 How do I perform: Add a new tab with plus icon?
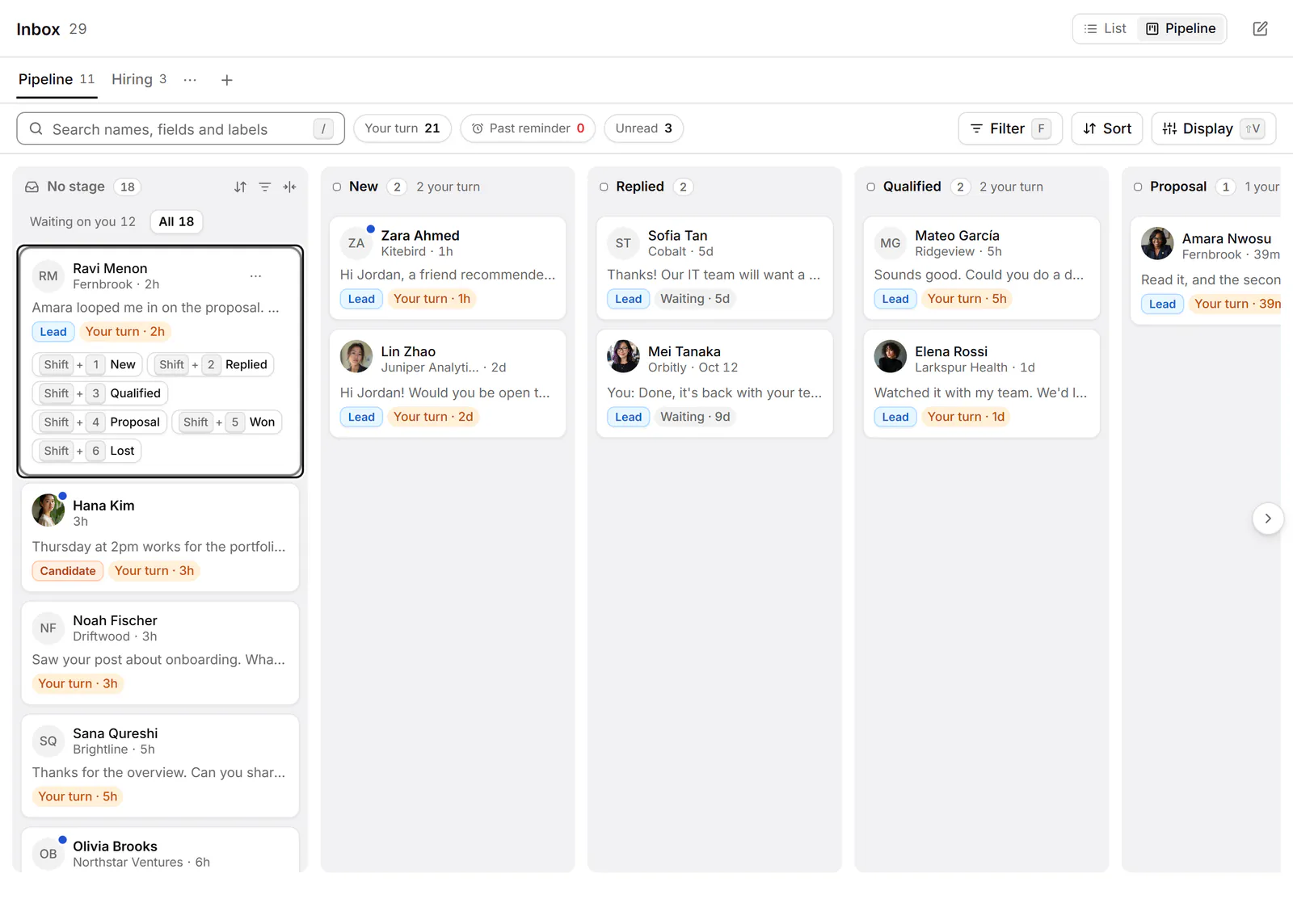(x=227, y=80)
